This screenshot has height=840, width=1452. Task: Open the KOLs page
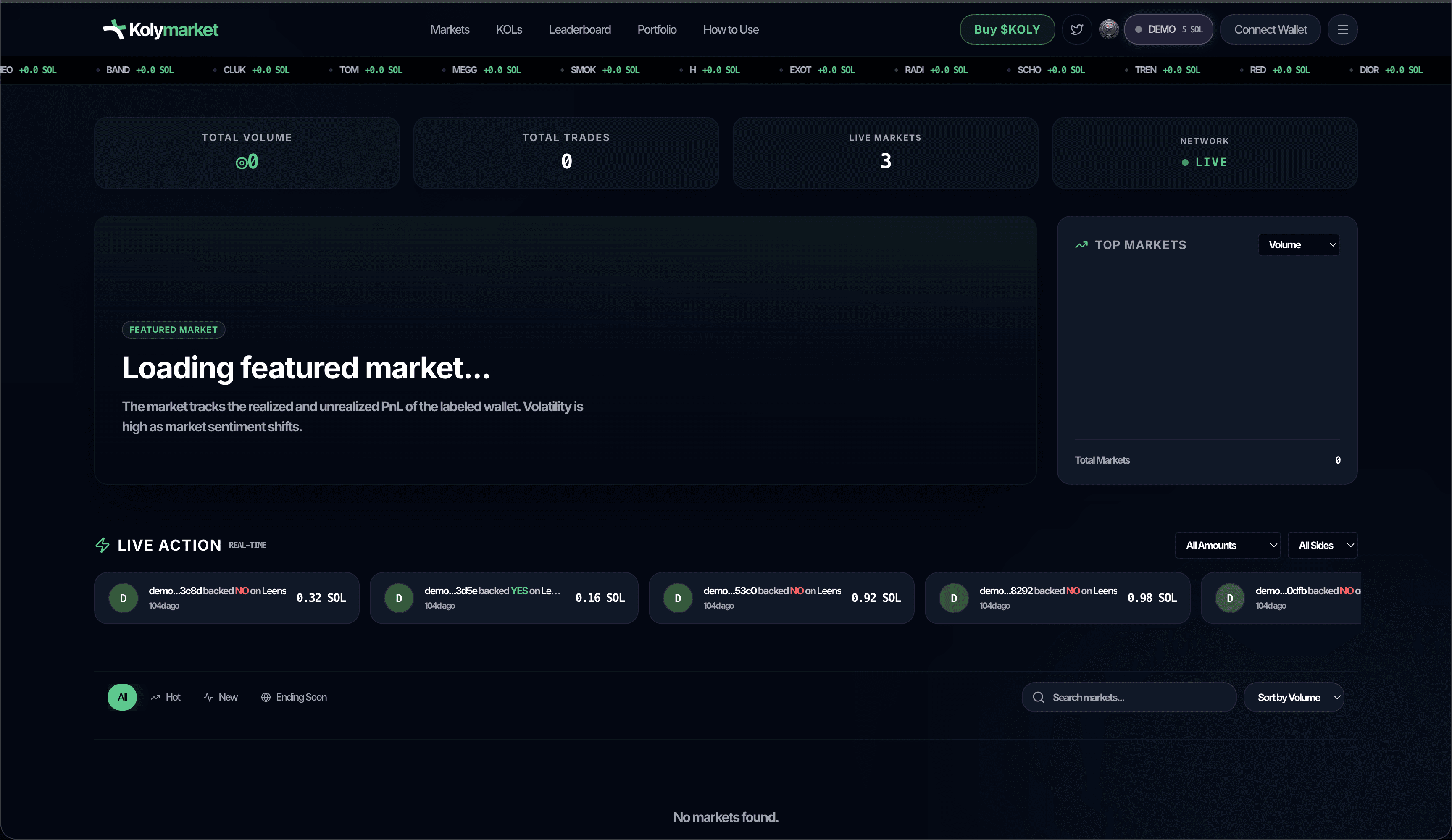tap(509, 29)
